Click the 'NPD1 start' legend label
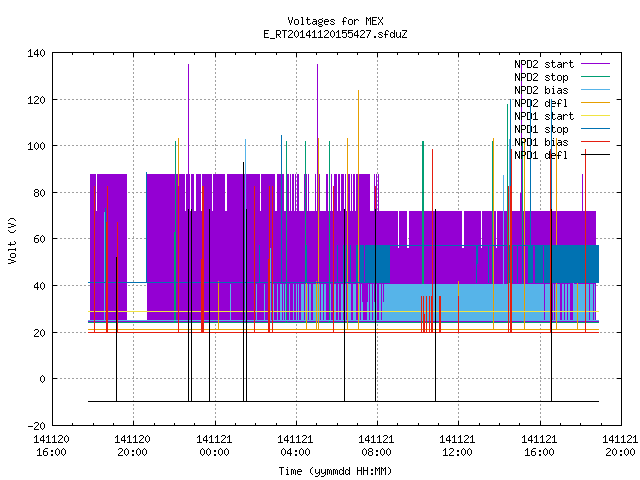 click(544, 116)
